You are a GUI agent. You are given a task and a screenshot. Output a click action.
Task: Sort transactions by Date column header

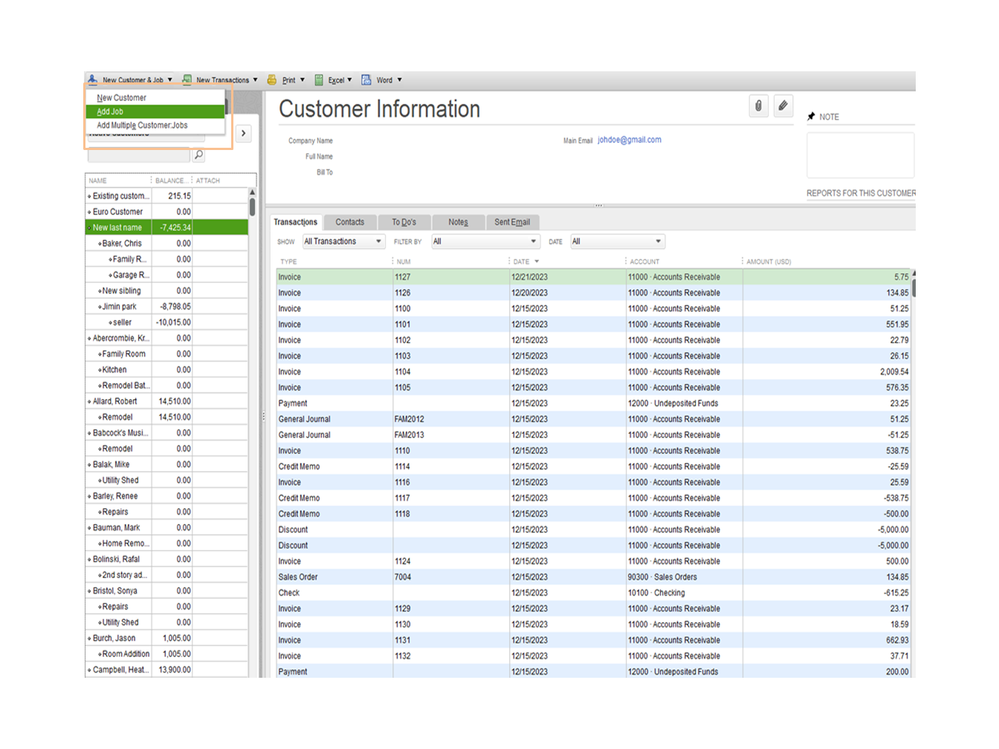[x=522, y=262]
